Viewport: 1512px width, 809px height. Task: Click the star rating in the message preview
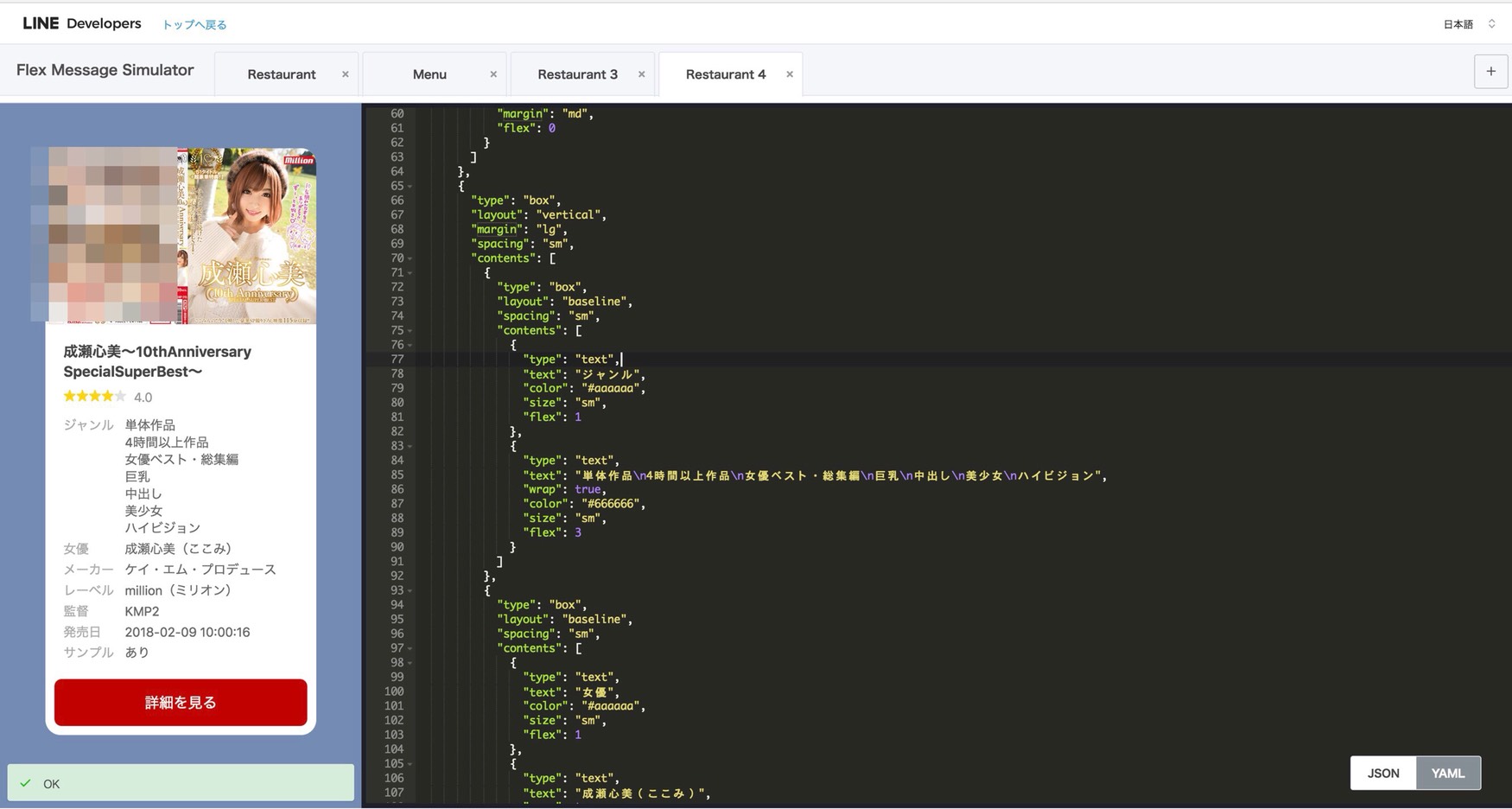coord(91,396)
